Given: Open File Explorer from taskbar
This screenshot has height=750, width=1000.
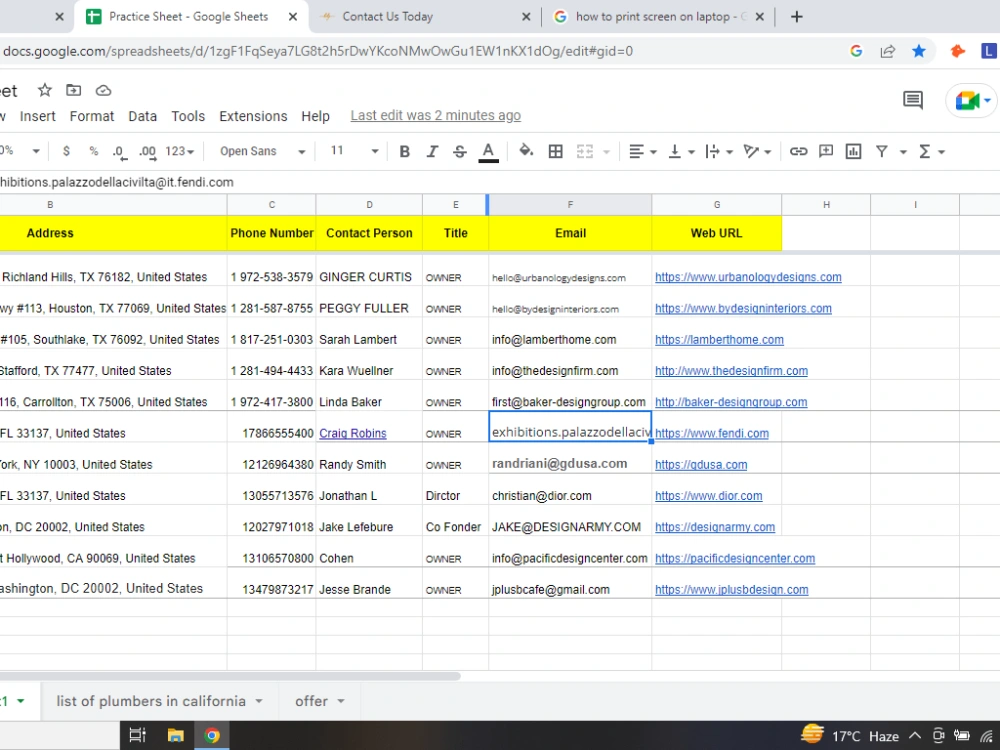Looking at the screenshot, I should point(175,735).
